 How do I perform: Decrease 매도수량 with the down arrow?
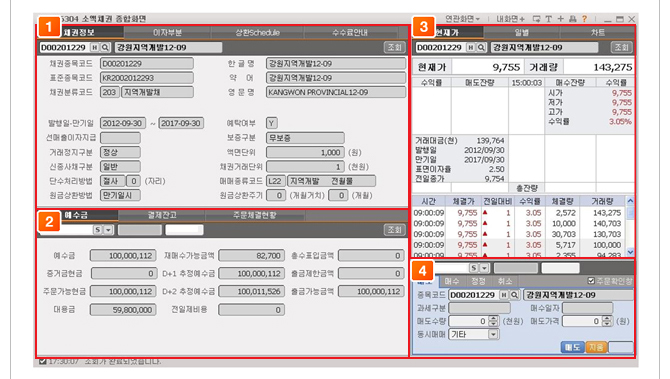click(x=494, y=324)
